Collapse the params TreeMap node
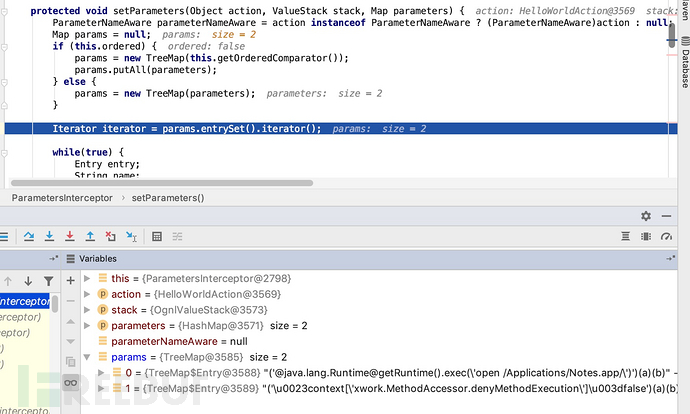The image size is (690, 414). [x=88, y=358]
